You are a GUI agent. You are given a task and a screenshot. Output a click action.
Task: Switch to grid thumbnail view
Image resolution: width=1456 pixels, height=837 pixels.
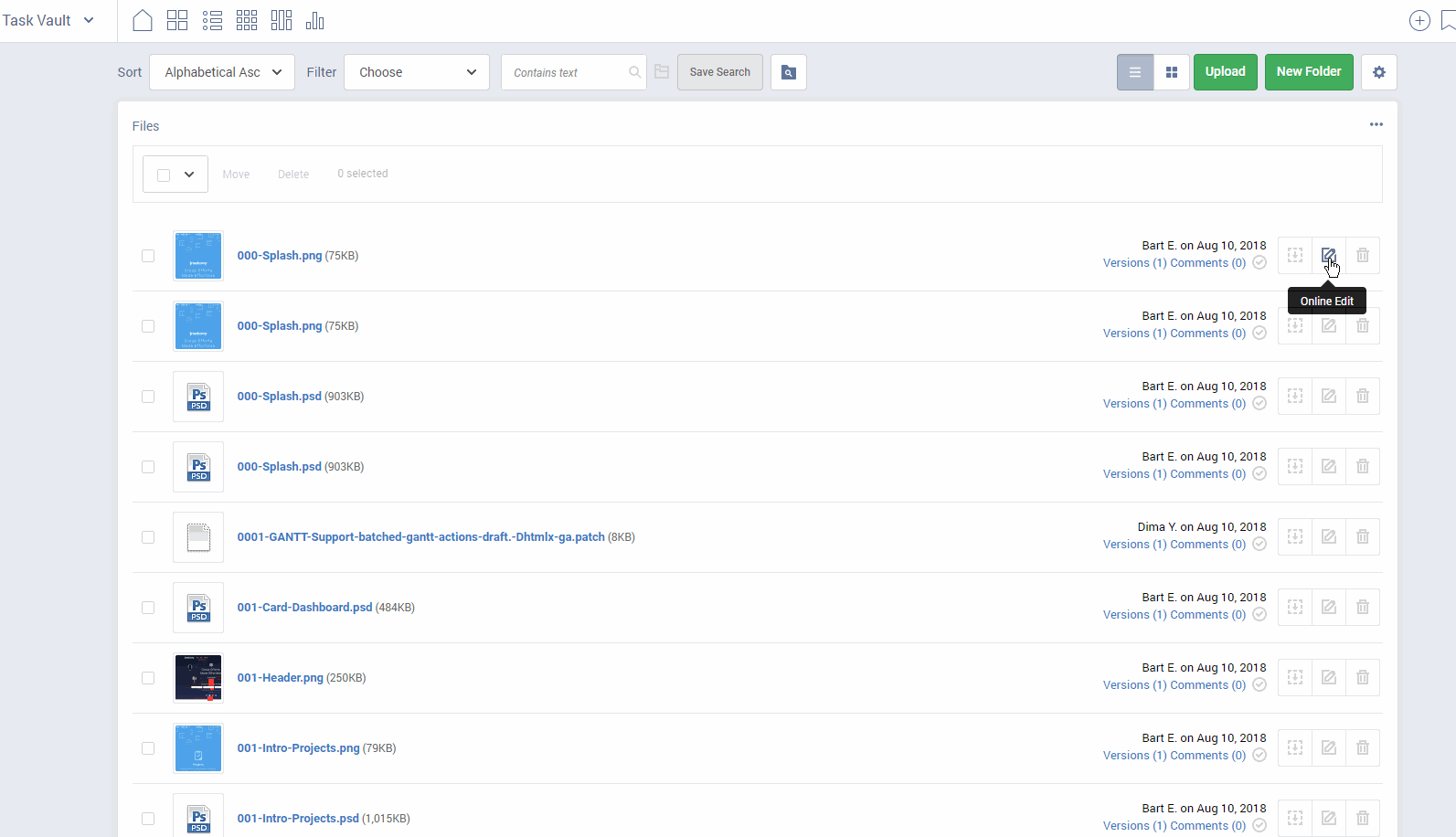click(1172, 72)
